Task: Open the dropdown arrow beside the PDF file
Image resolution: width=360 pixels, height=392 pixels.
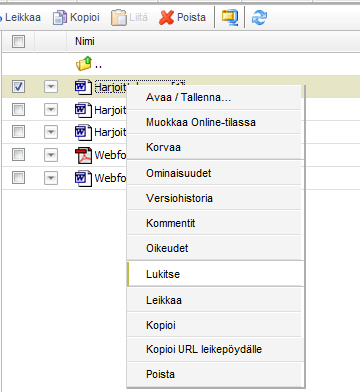Action: coord(51,155)
